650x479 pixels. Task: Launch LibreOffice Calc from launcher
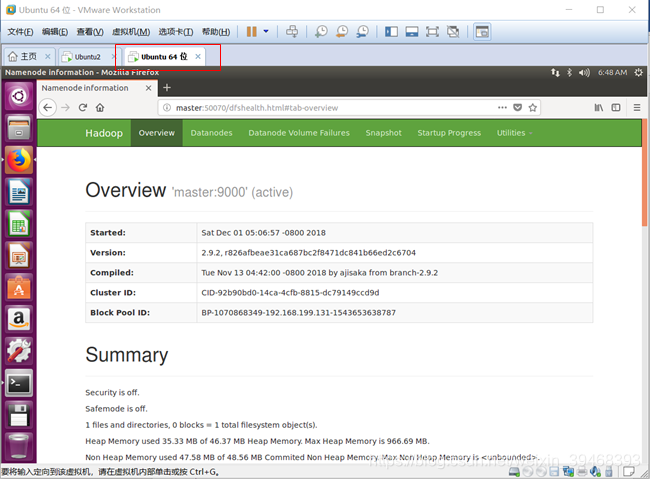tap(19, 224)
